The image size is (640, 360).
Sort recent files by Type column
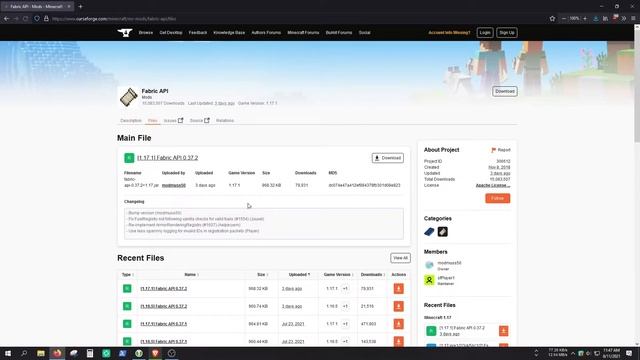point(128,275)
